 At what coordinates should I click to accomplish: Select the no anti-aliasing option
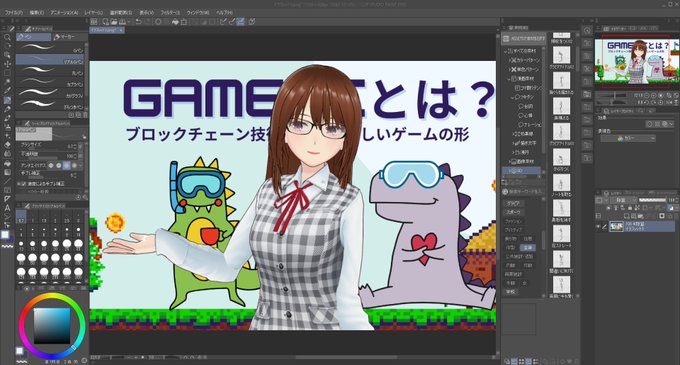(x=51, y=165)
